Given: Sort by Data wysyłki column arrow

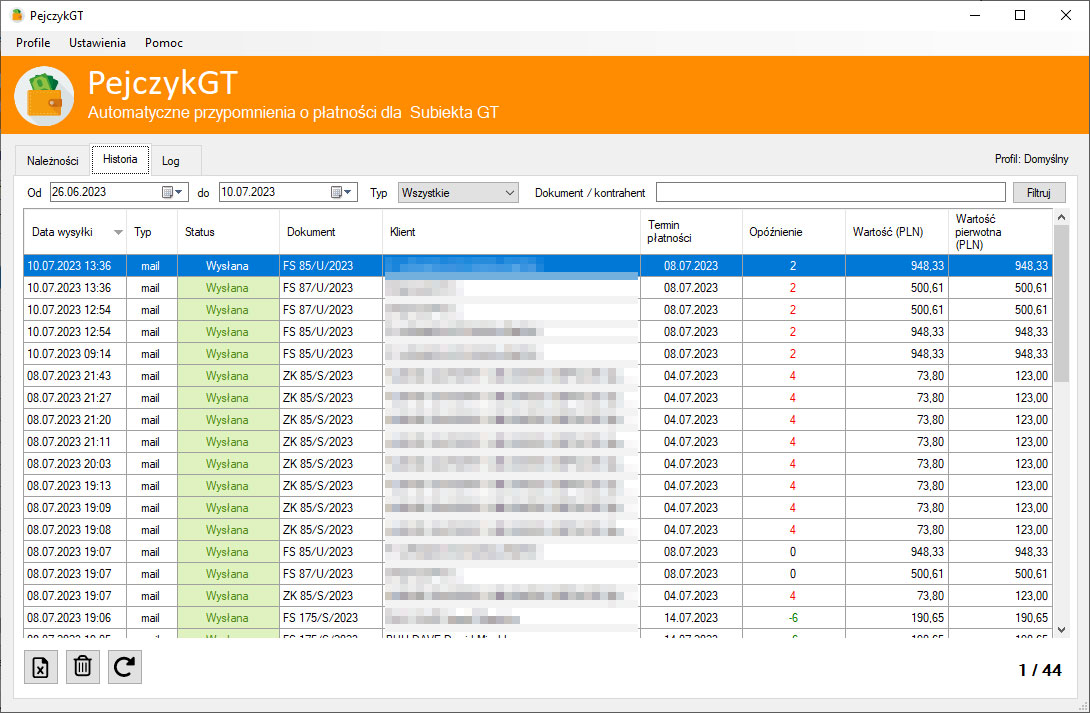Looking at the screenshot, I should (x=118, y=232).
